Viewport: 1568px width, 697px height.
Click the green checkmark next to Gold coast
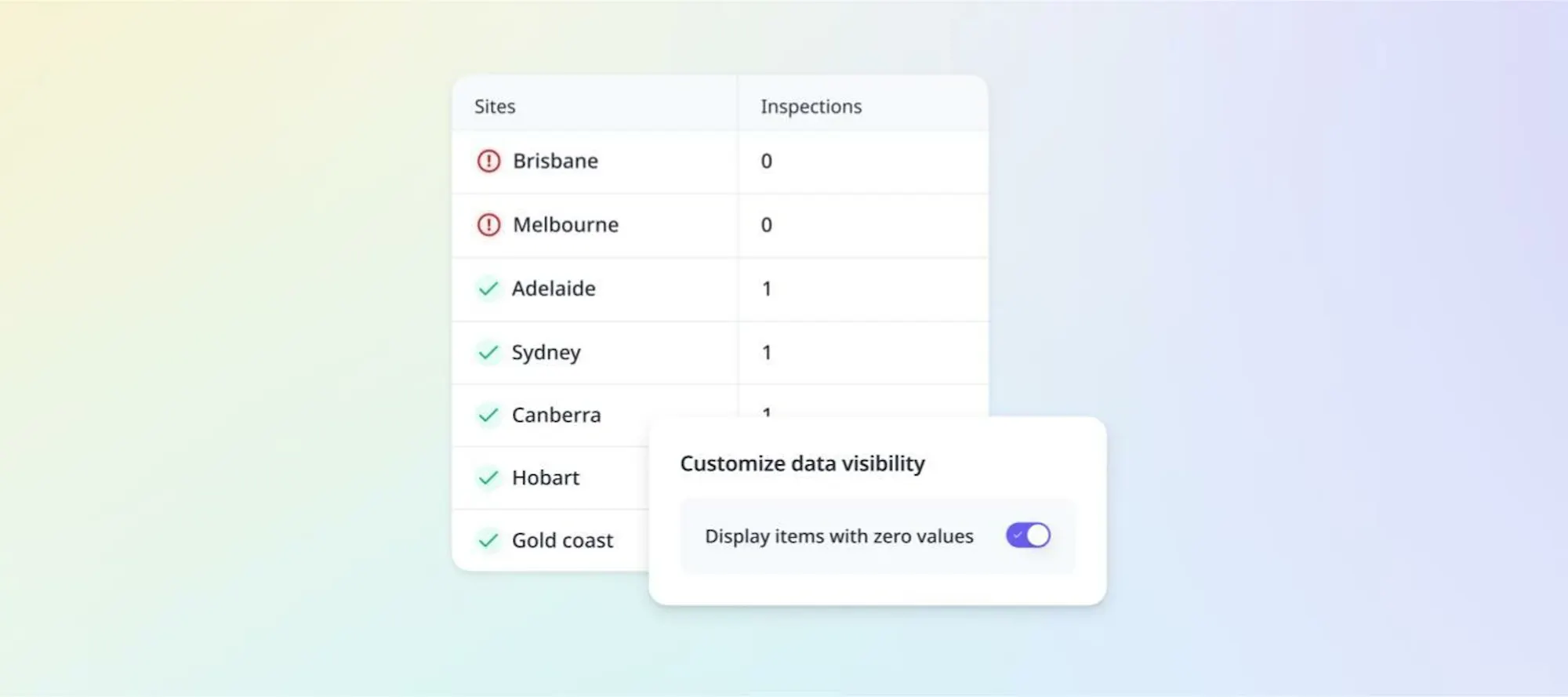click(x=488, y=540)
